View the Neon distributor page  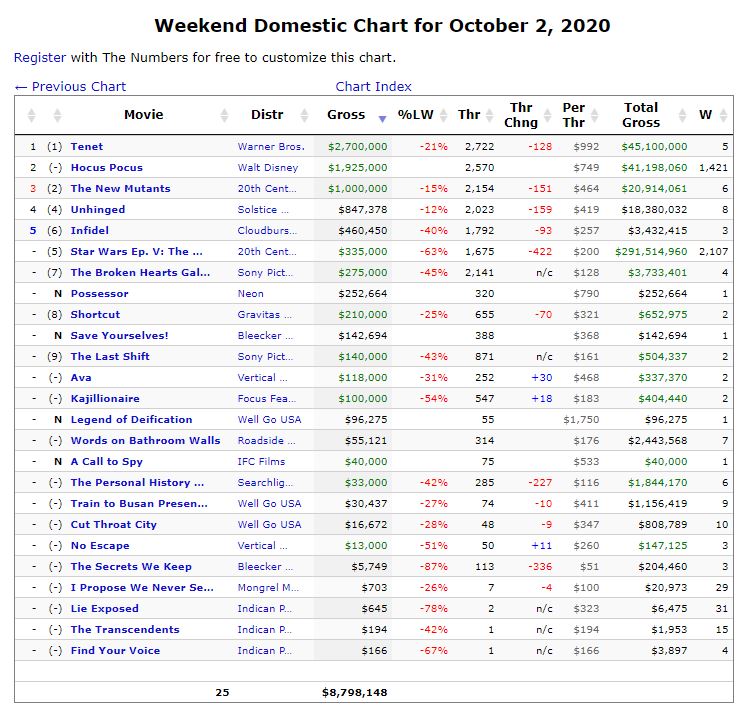250,294
